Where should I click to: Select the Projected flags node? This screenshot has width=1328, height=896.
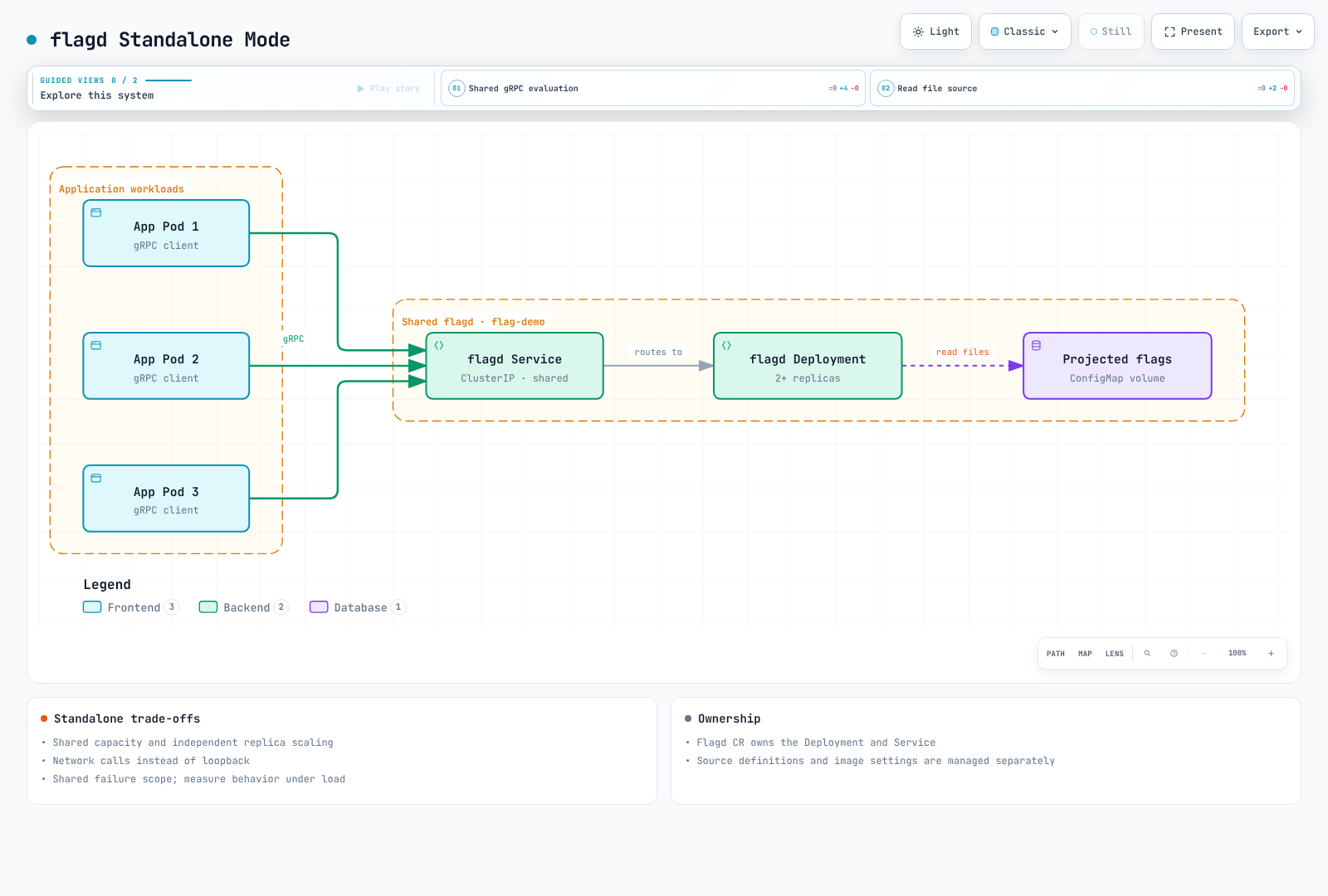[x=1117, y=366]
